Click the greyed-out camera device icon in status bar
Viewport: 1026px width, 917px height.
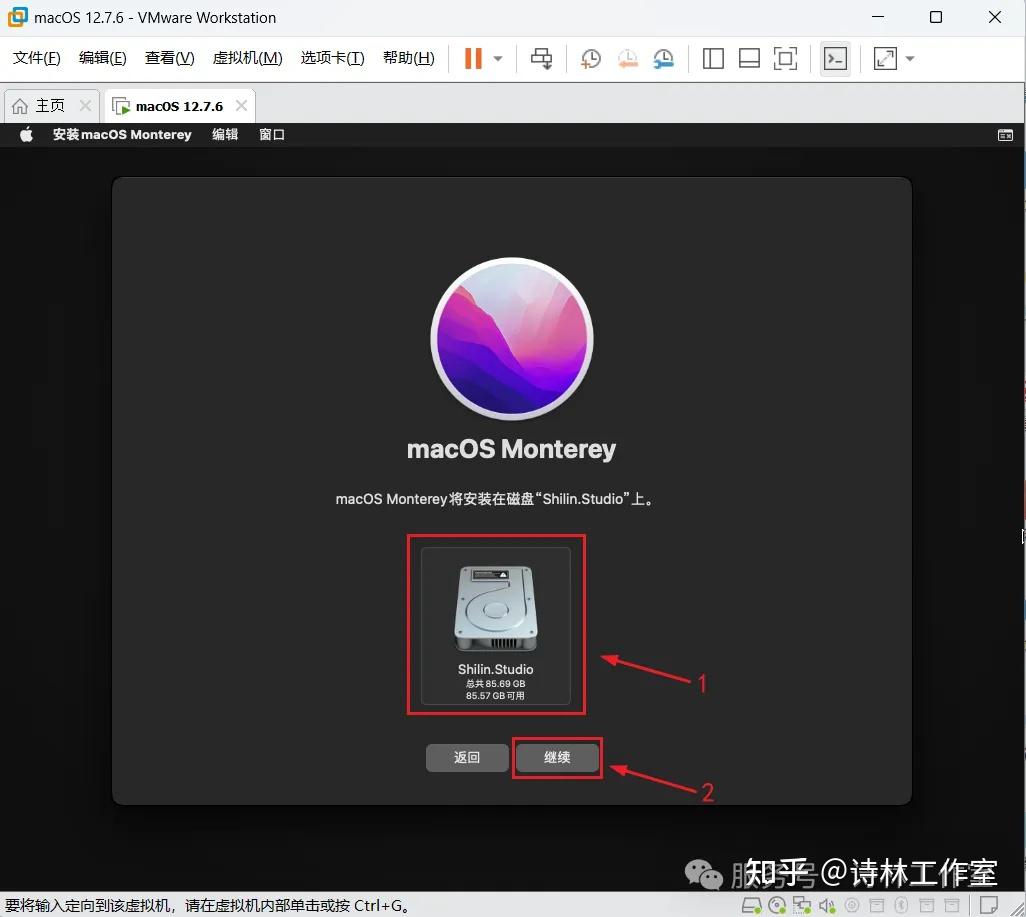(x=852, y=905)
